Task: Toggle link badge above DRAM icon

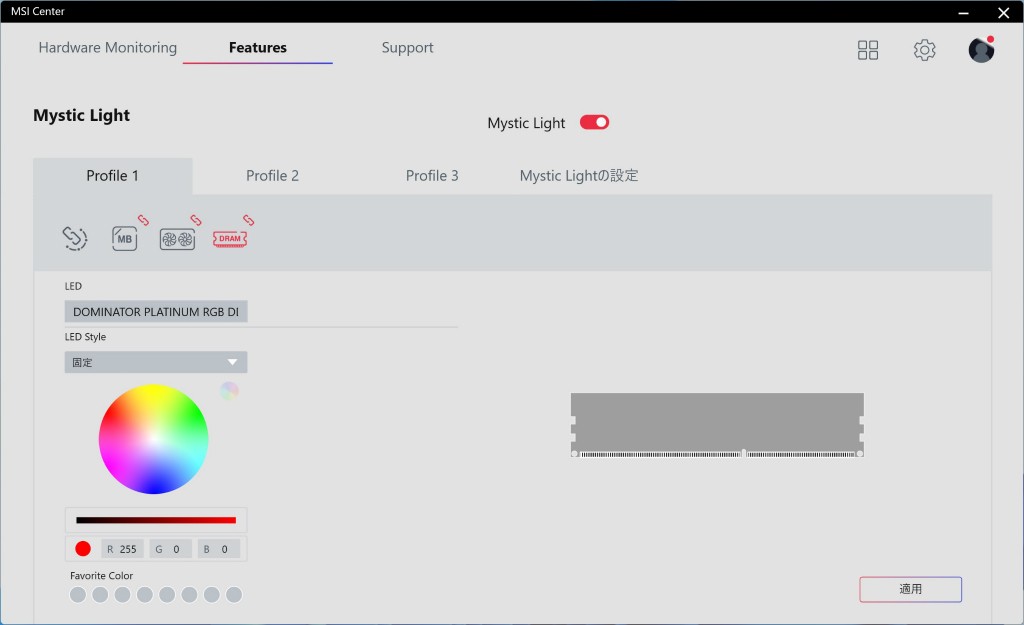Action: tap(248, 220)
